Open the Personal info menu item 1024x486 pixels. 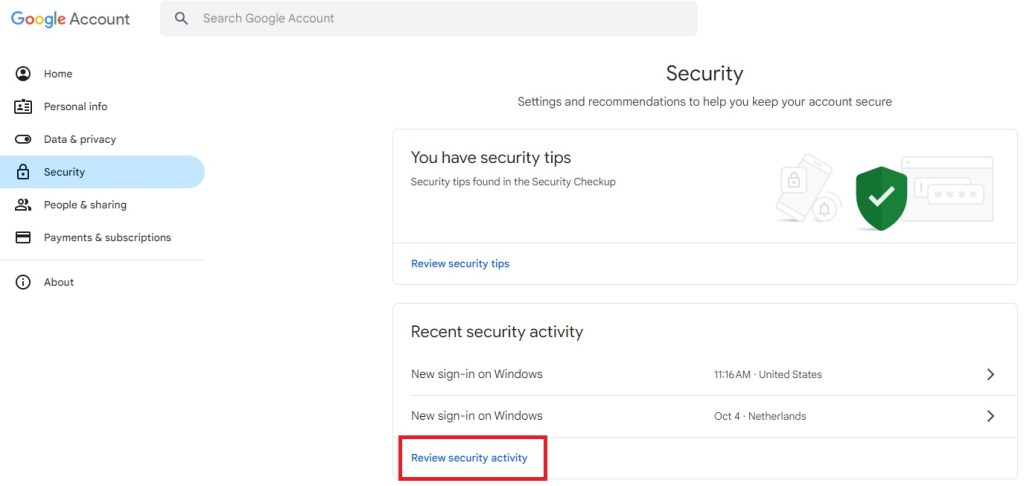(75, 107)
